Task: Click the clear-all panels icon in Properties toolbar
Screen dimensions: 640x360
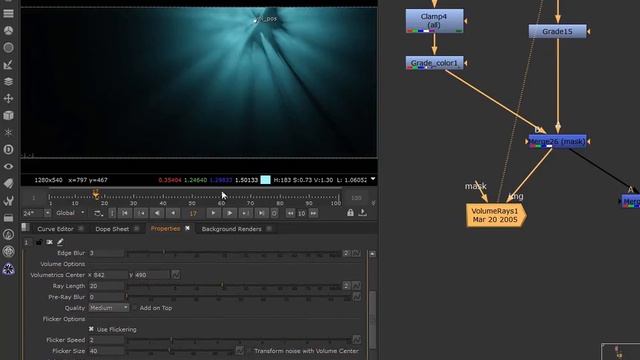Action: click(49, 242)
